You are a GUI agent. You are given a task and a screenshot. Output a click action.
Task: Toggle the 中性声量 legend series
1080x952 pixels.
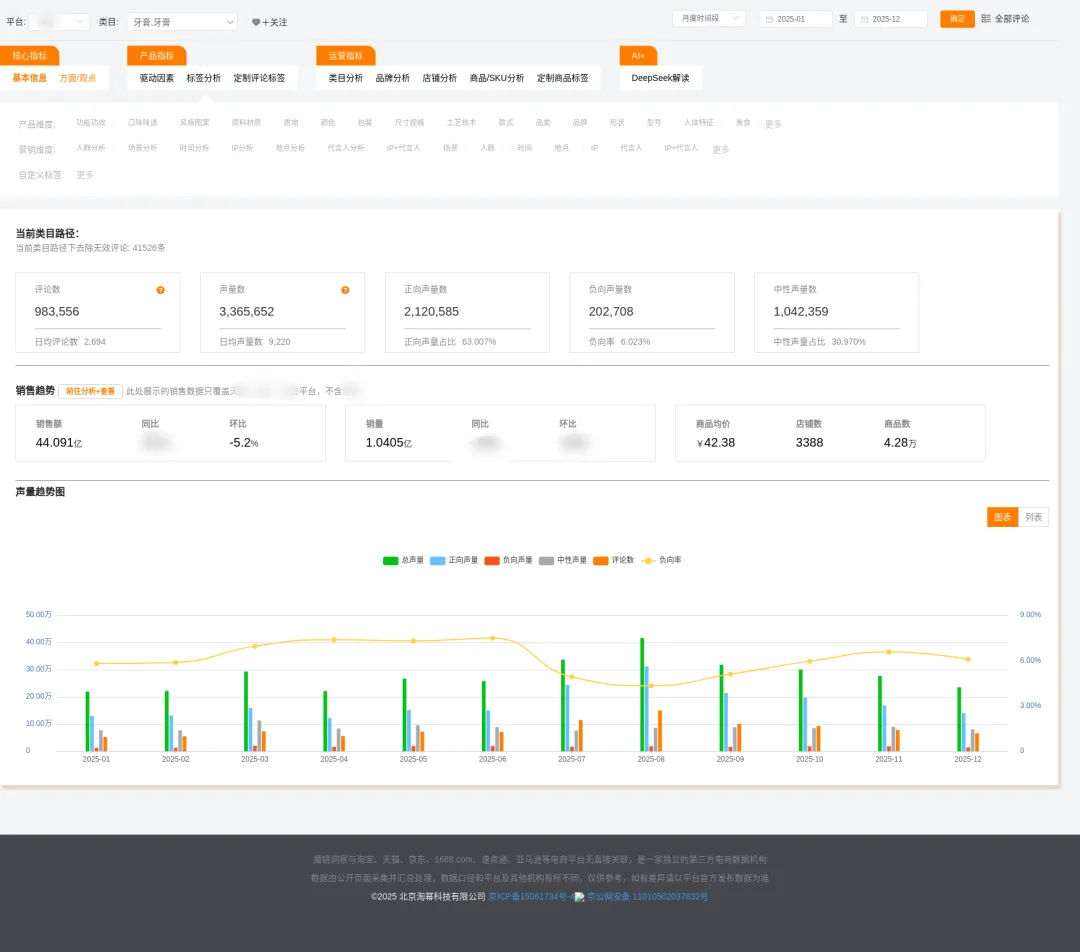[563, 560]
